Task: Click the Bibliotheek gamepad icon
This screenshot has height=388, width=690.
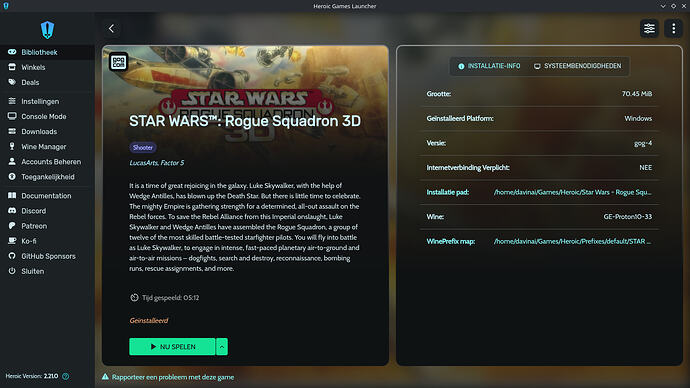Action: coord(12,52)
